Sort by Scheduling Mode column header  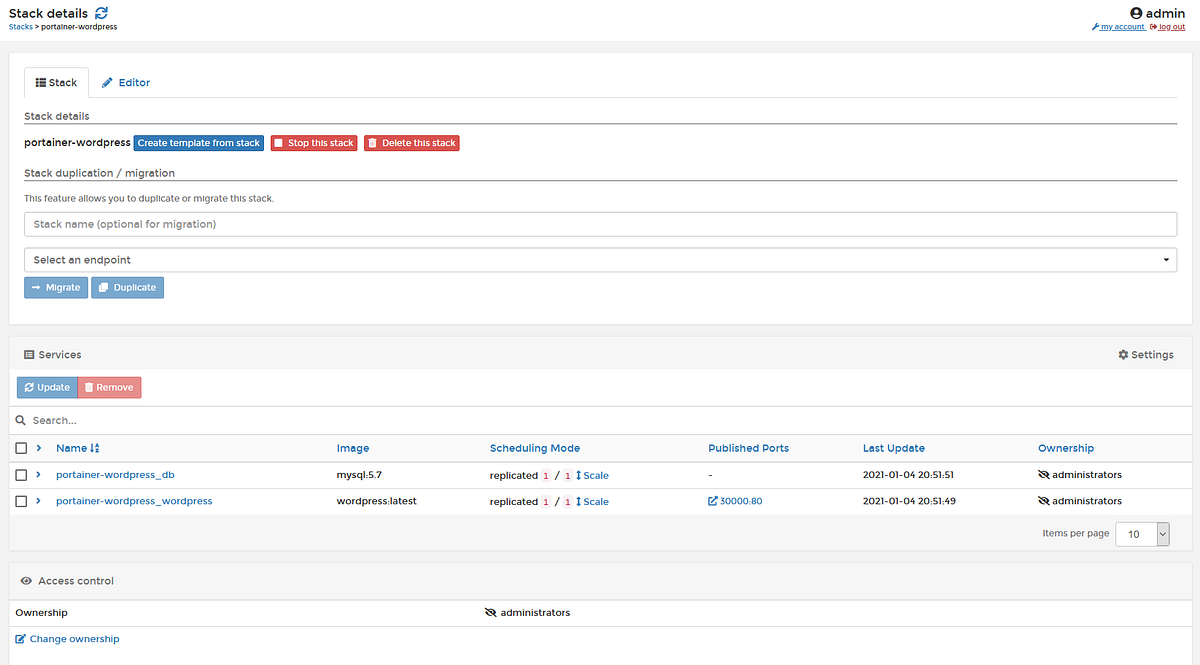coord(535,448)
